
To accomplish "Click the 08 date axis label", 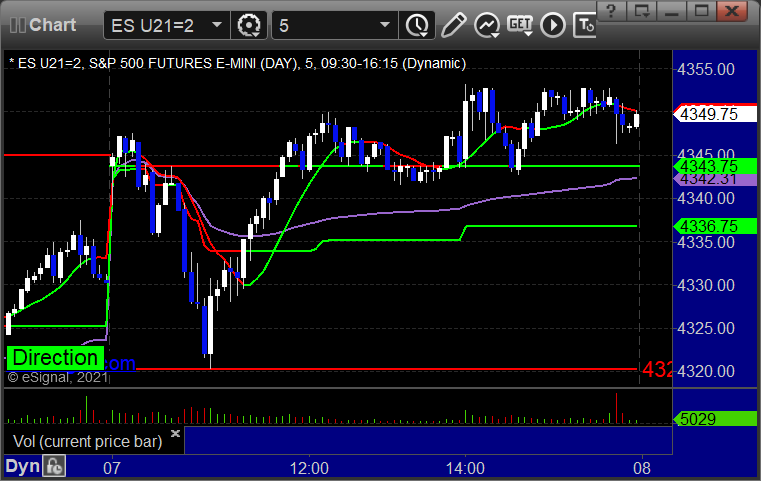I will (642, 469).
